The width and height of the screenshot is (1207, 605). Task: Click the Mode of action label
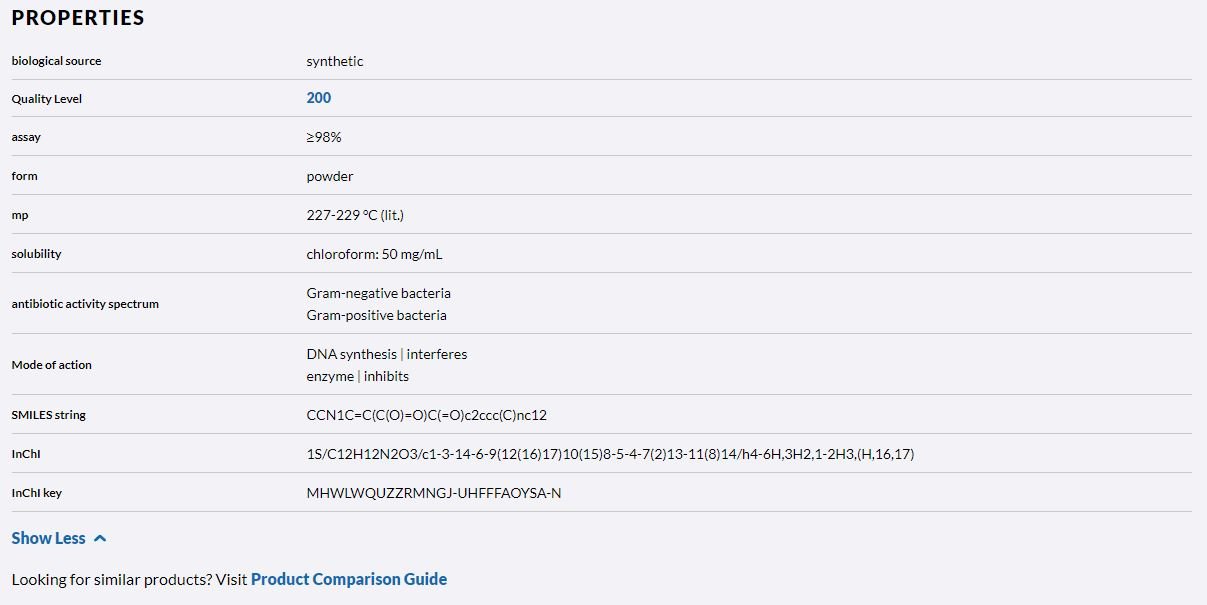[x=51, y=365]
